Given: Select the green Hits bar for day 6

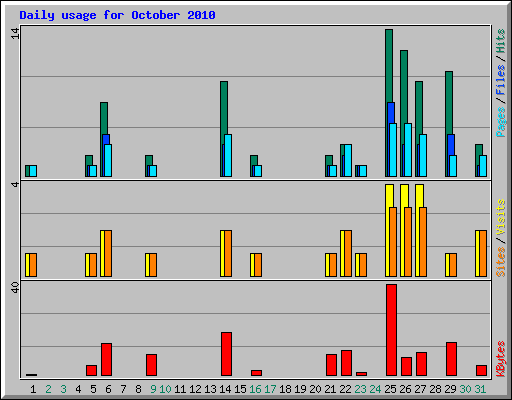Looking at the screenshot, I should click(104, 118).
